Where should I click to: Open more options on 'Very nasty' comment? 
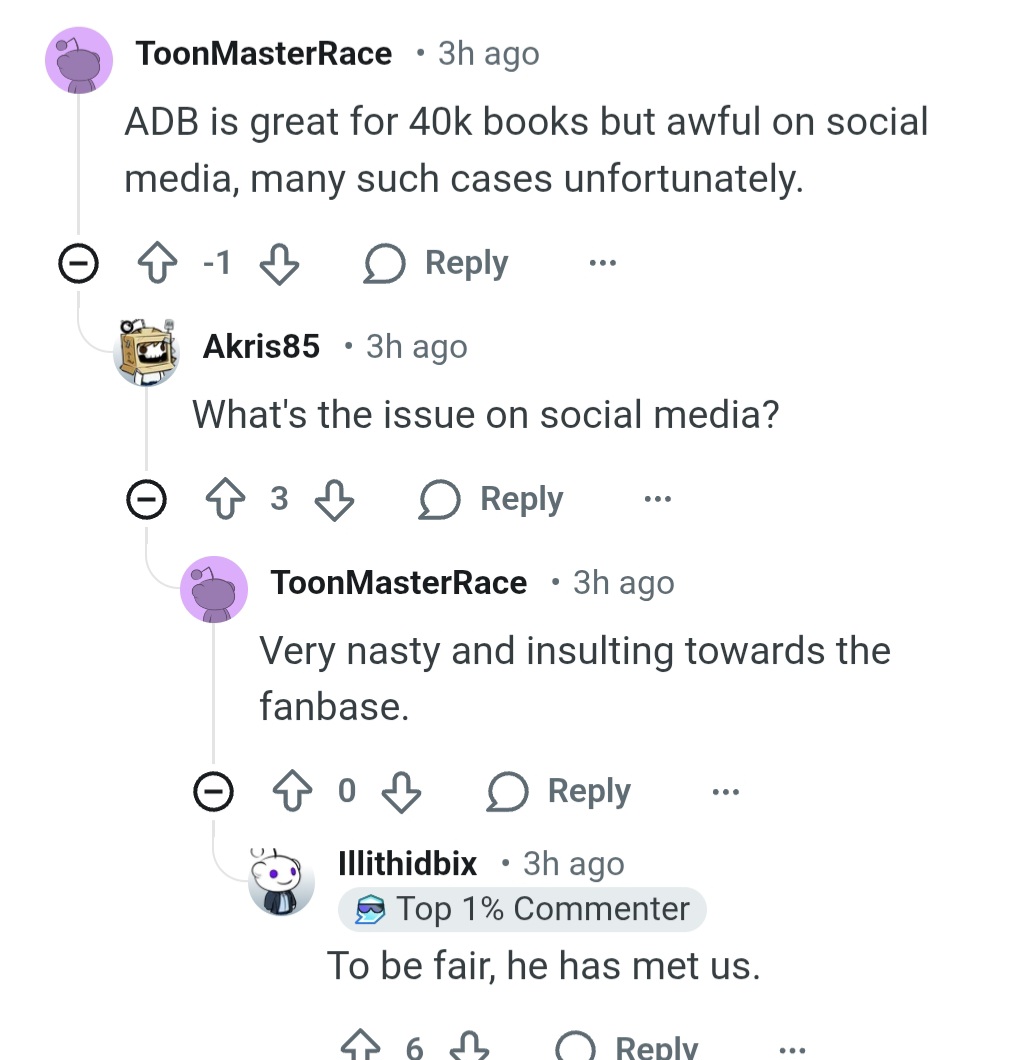pos(725,792)
